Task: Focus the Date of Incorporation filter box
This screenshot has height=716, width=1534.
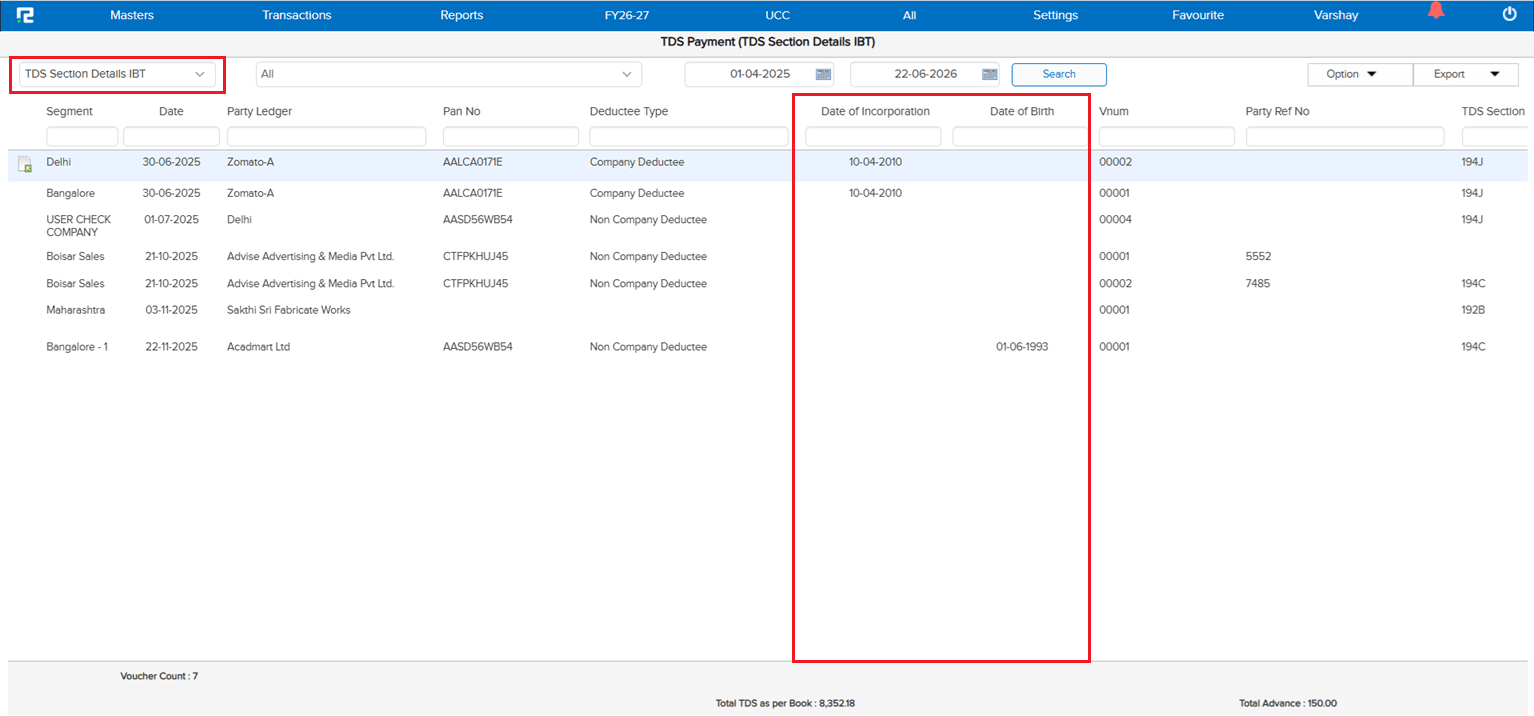Action: point(874,137)
